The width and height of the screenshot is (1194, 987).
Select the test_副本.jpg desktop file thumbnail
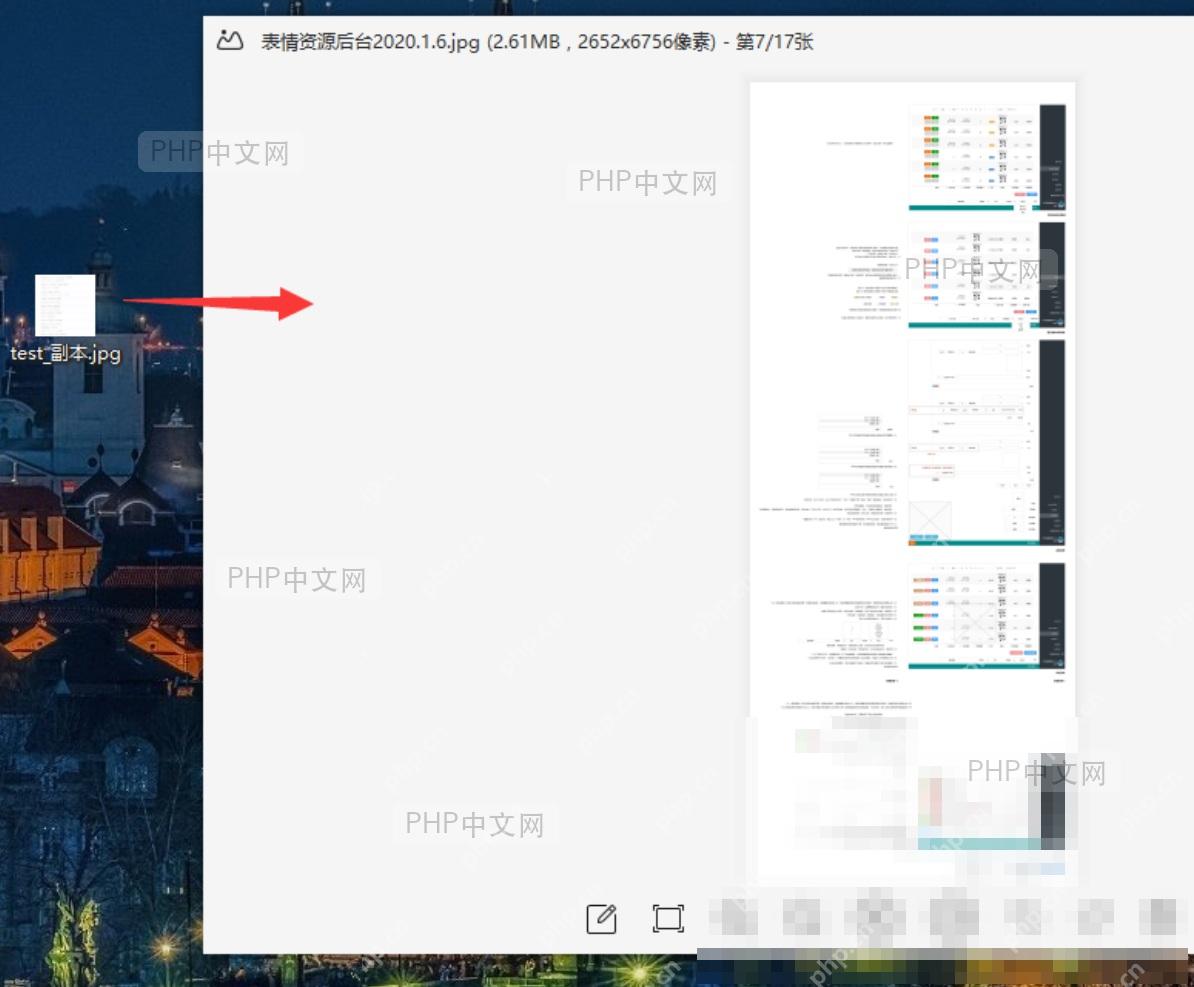[65, 305]
